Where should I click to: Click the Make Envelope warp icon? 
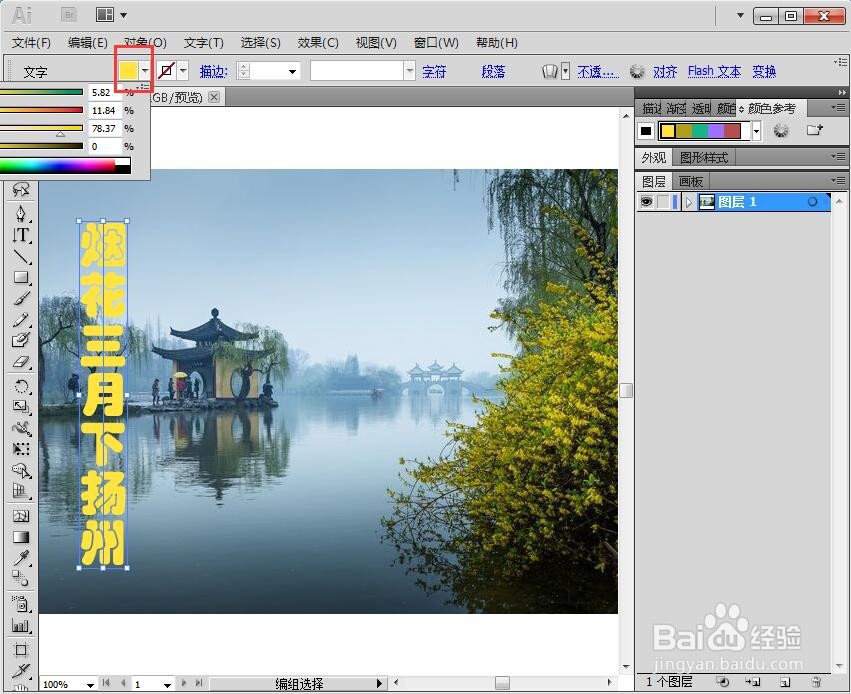click(x=550, y=71)
